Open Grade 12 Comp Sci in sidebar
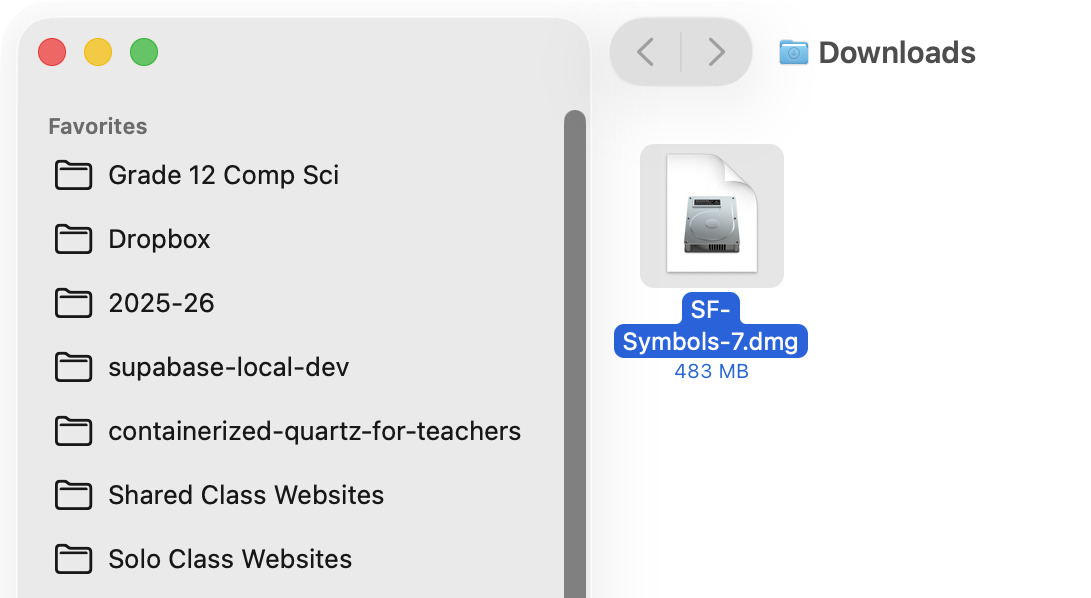Screen dimensions: 1091x598 (223, 175)
